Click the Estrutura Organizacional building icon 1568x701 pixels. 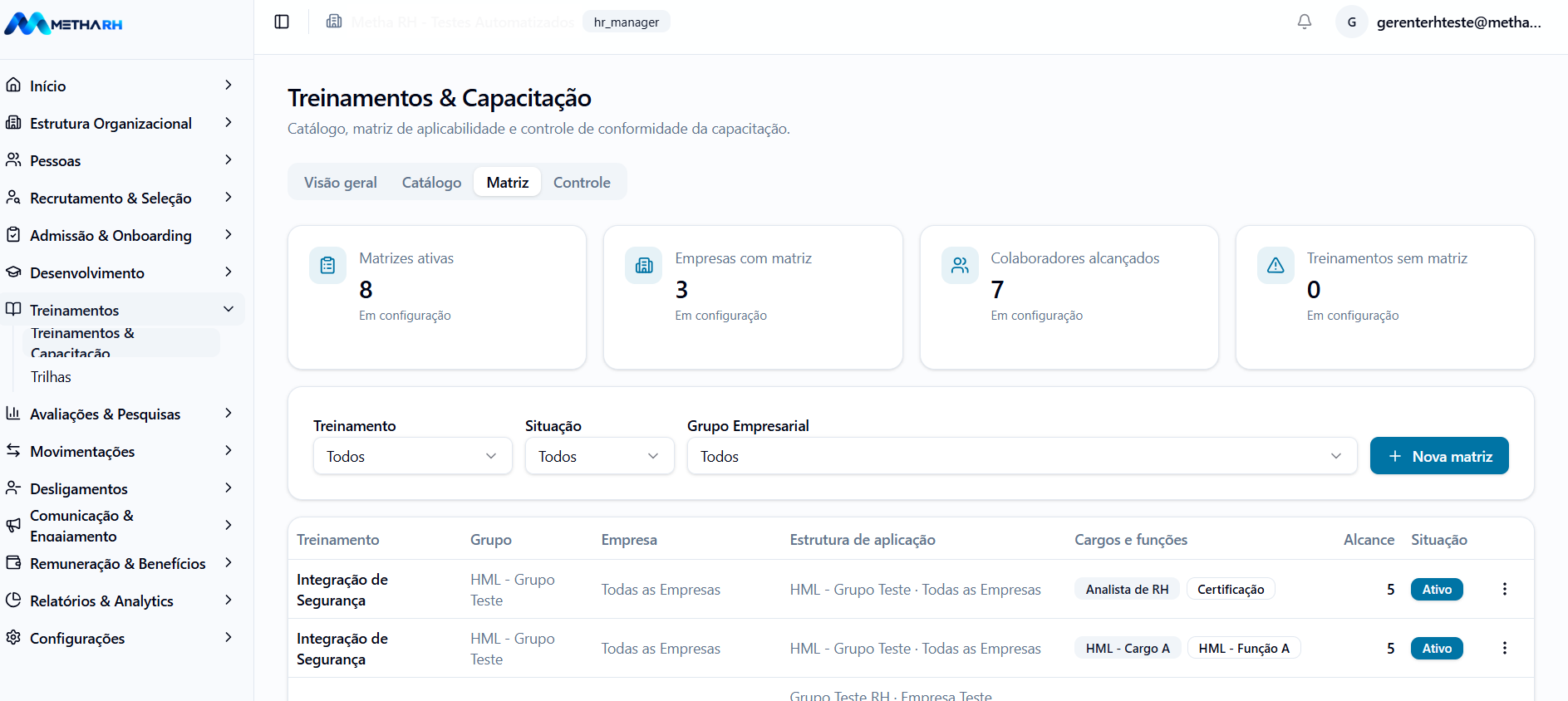click(13, 122)
